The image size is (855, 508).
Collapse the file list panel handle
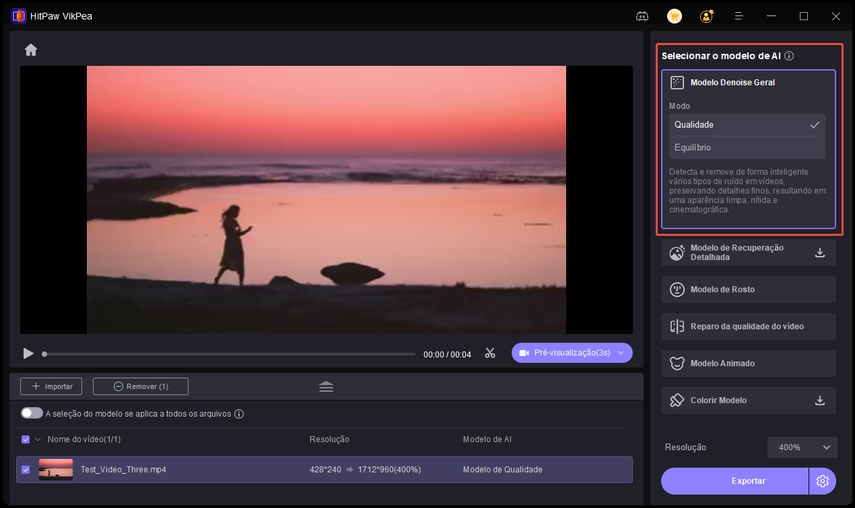pyautogui.click(x=326, y=386)
